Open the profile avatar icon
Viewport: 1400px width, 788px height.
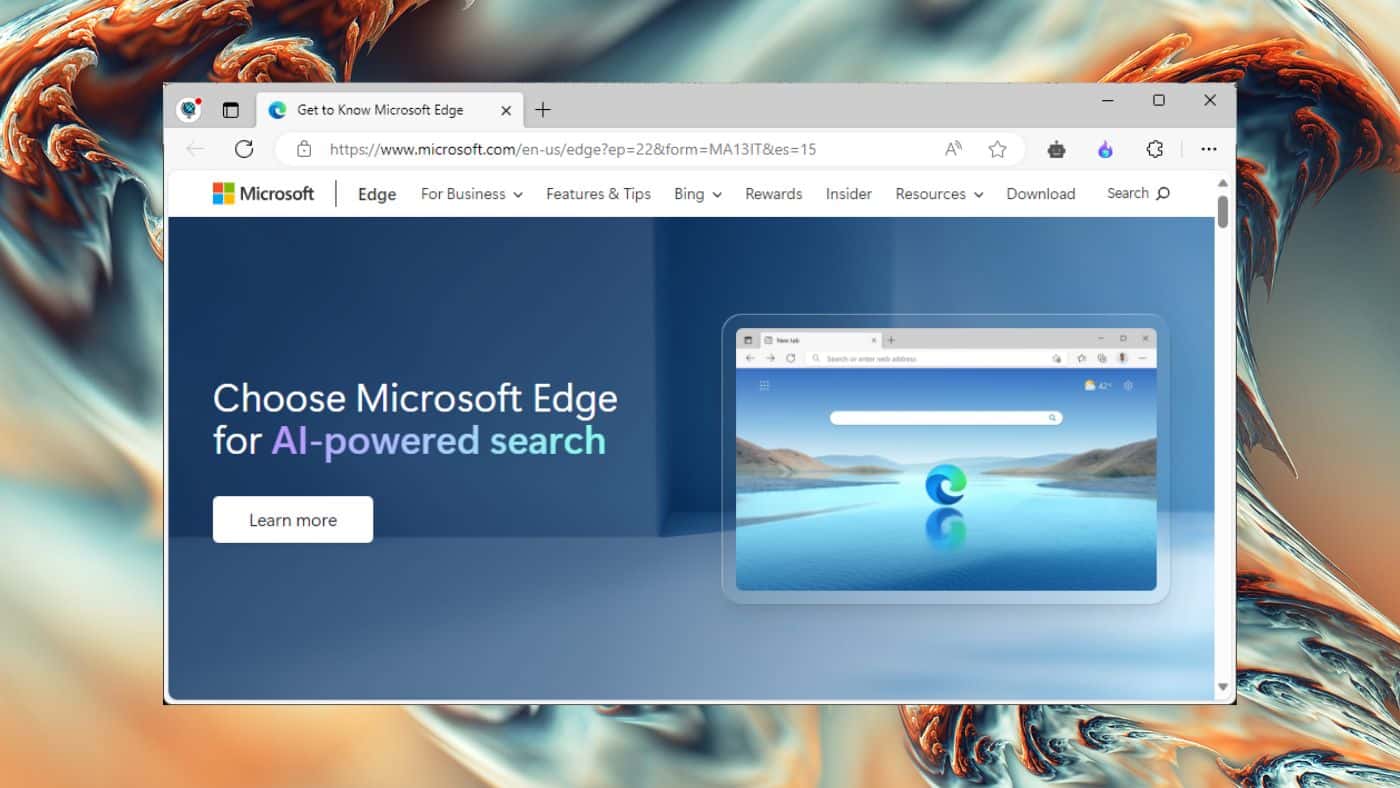pos(189,110)
